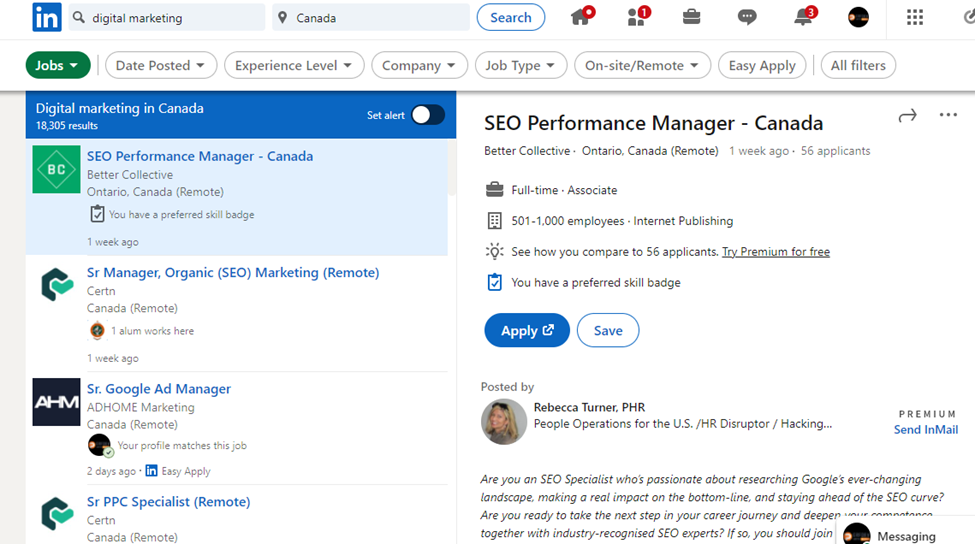
Task: Toggle the Set alert switch
Action: point(428,115)
